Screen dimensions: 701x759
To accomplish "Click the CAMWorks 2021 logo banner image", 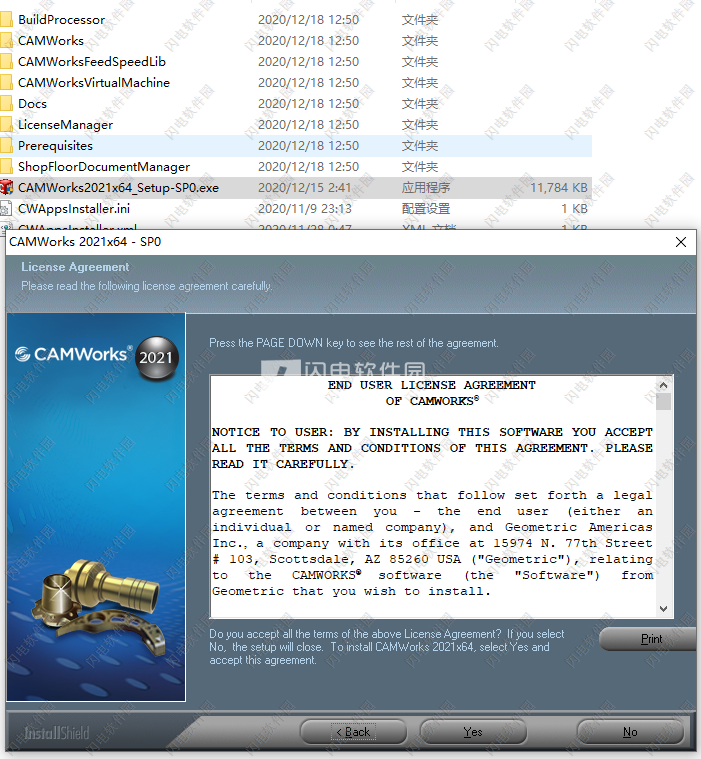I will point(96,507).
